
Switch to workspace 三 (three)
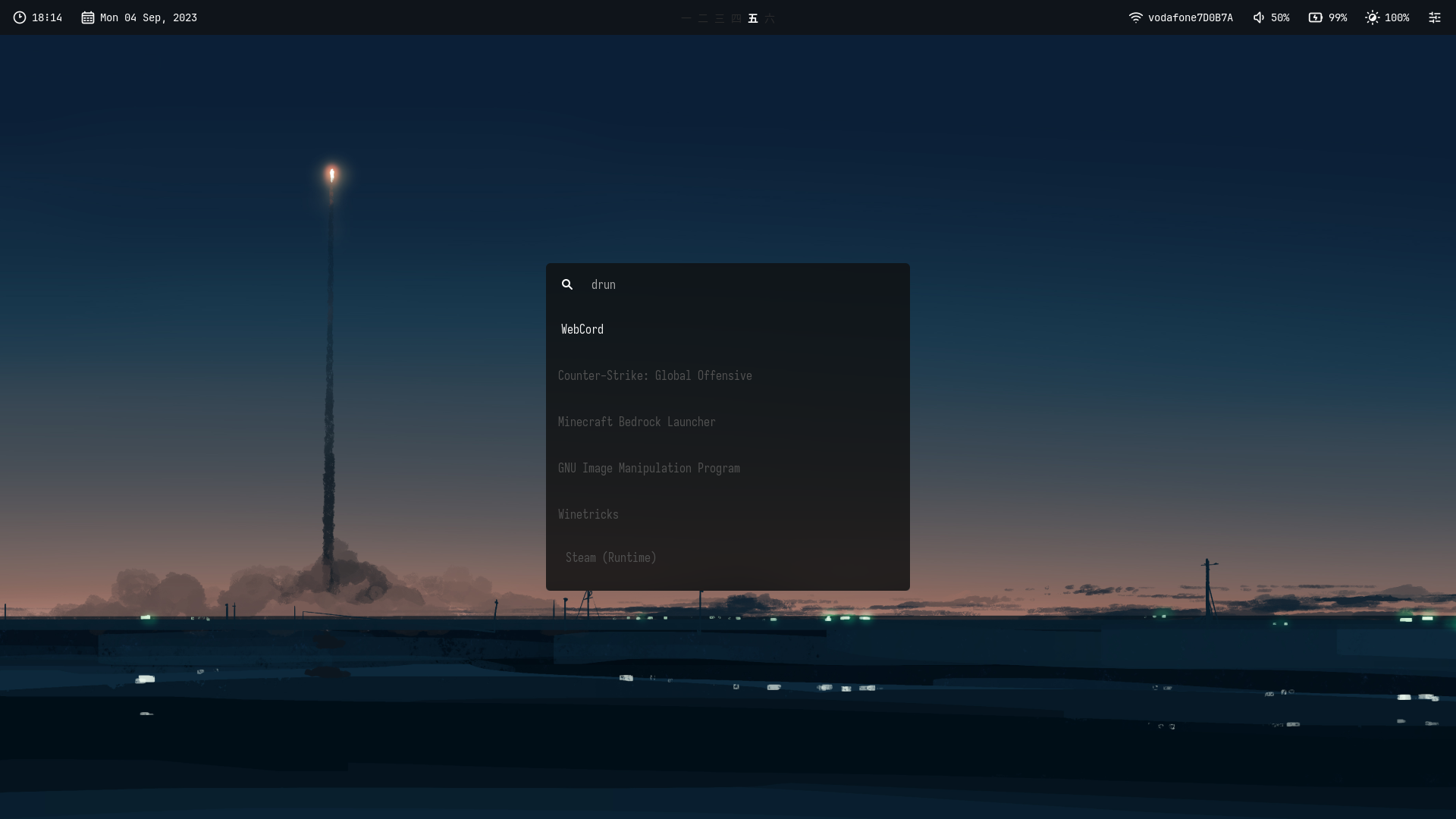pyautogui.click(x=720, y=18)
